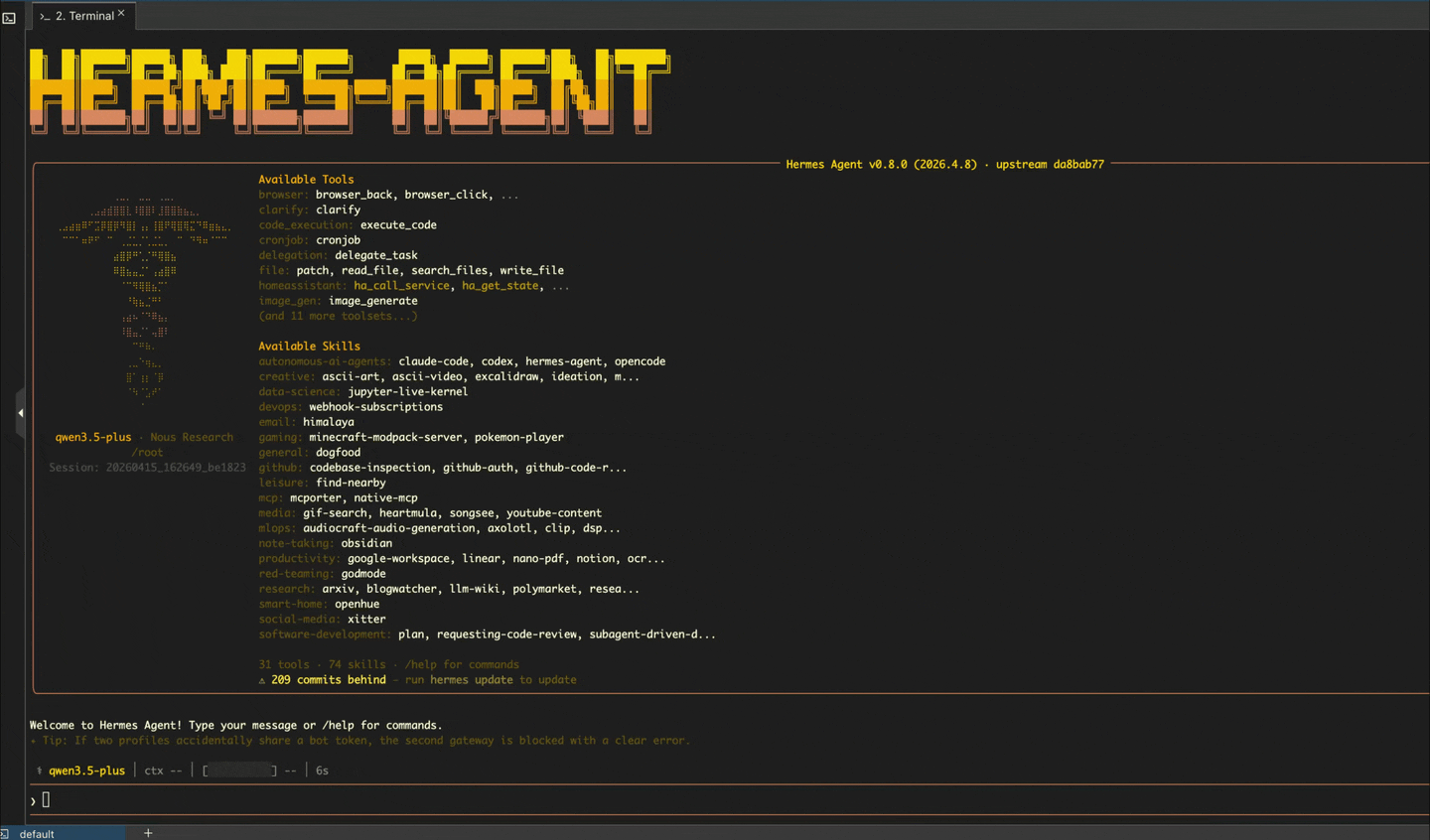Image resolution: width=1430 pixels, height=840 pixels.
Task: Click "opencode" skill name
Action: [640, 361]
